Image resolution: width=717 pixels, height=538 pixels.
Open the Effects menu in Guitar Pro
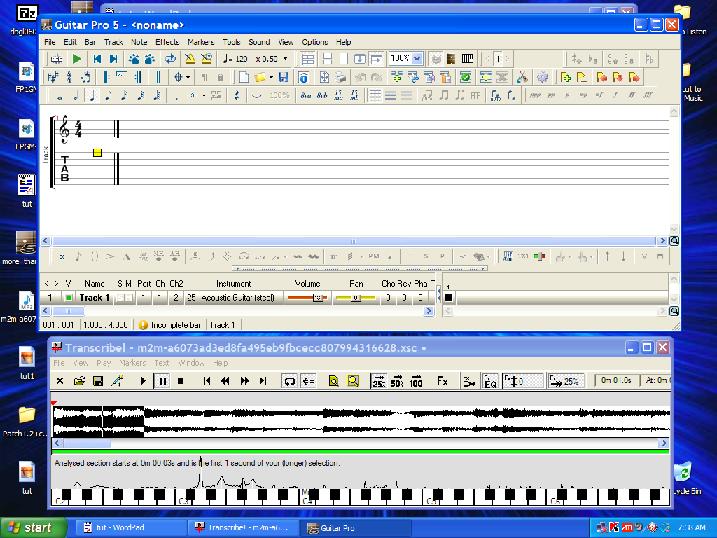click(x=167, y=42)
